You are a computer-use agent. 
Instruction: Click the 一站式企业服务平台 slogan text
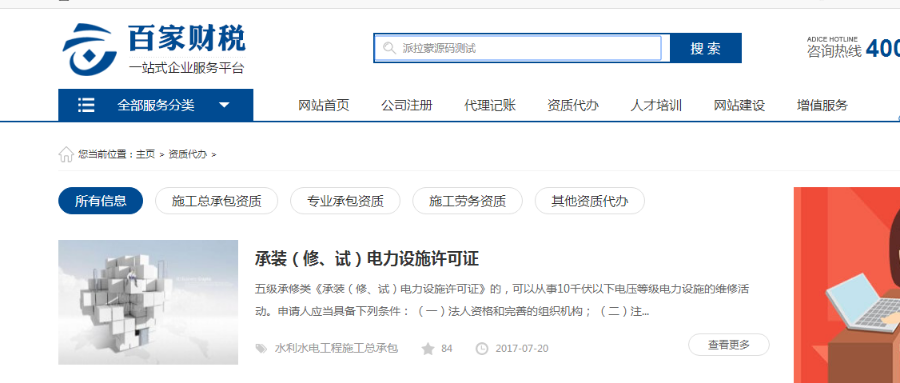point(187,68)
